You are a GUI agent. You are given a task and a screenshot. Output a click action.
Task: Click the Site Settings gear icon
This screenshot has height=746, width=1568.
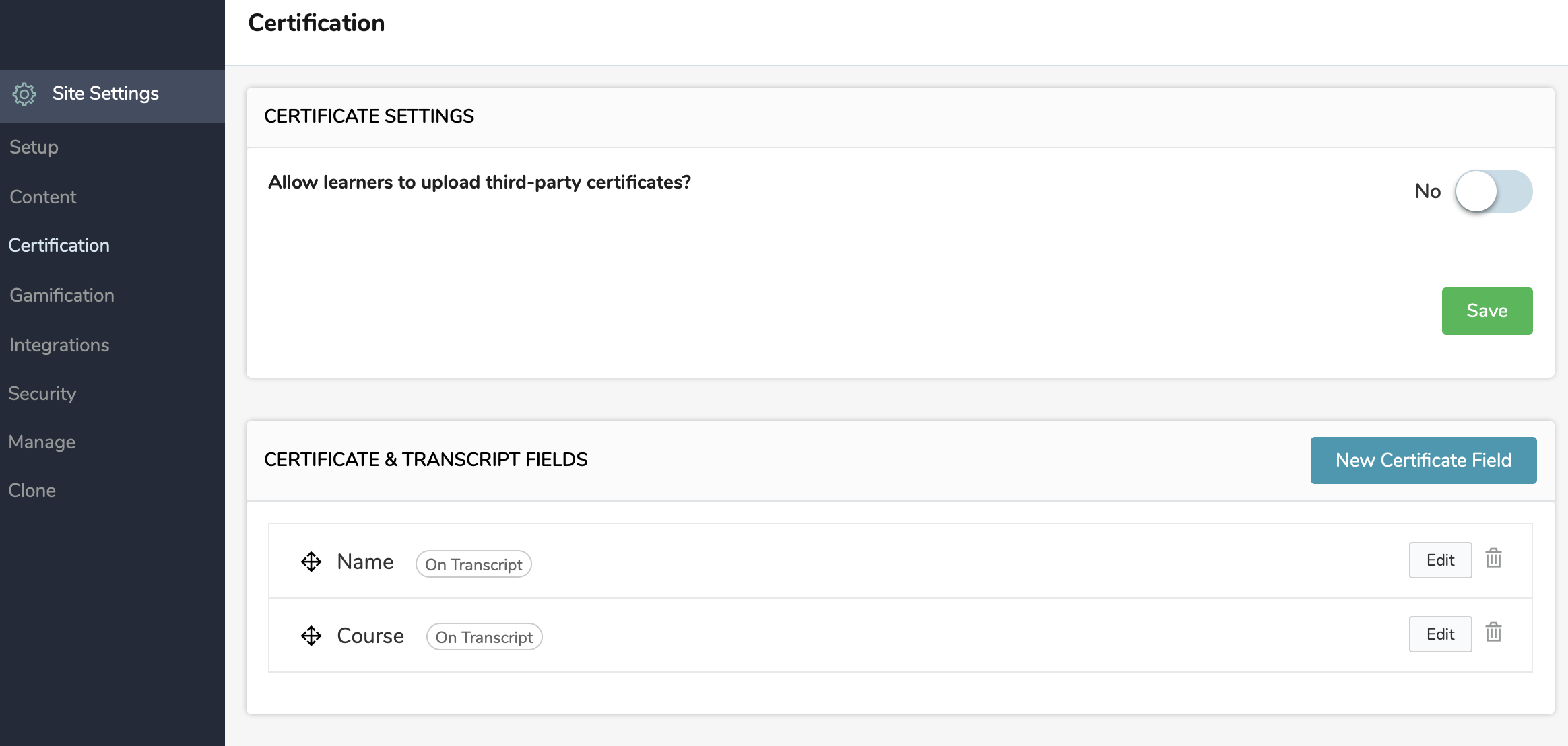(x=24, y=94)
